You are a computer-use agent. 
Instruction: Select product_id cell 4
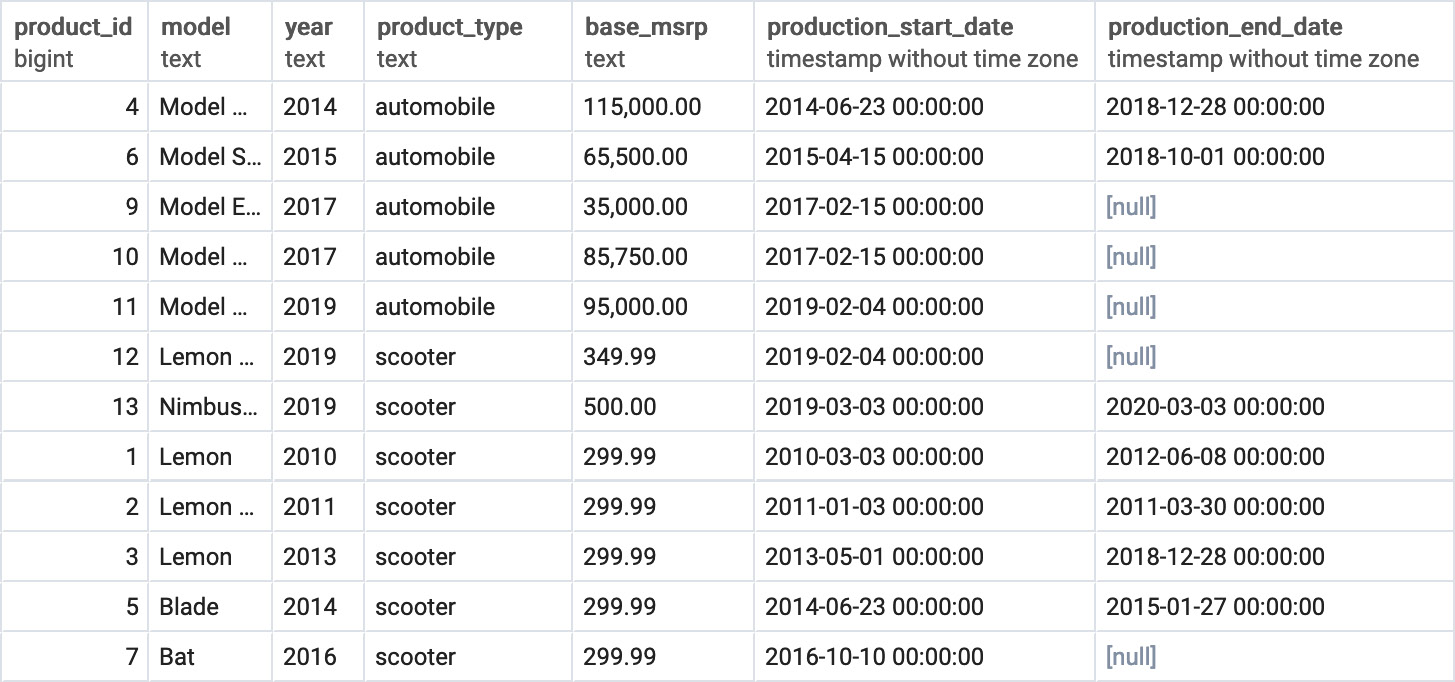click(74, 106)
